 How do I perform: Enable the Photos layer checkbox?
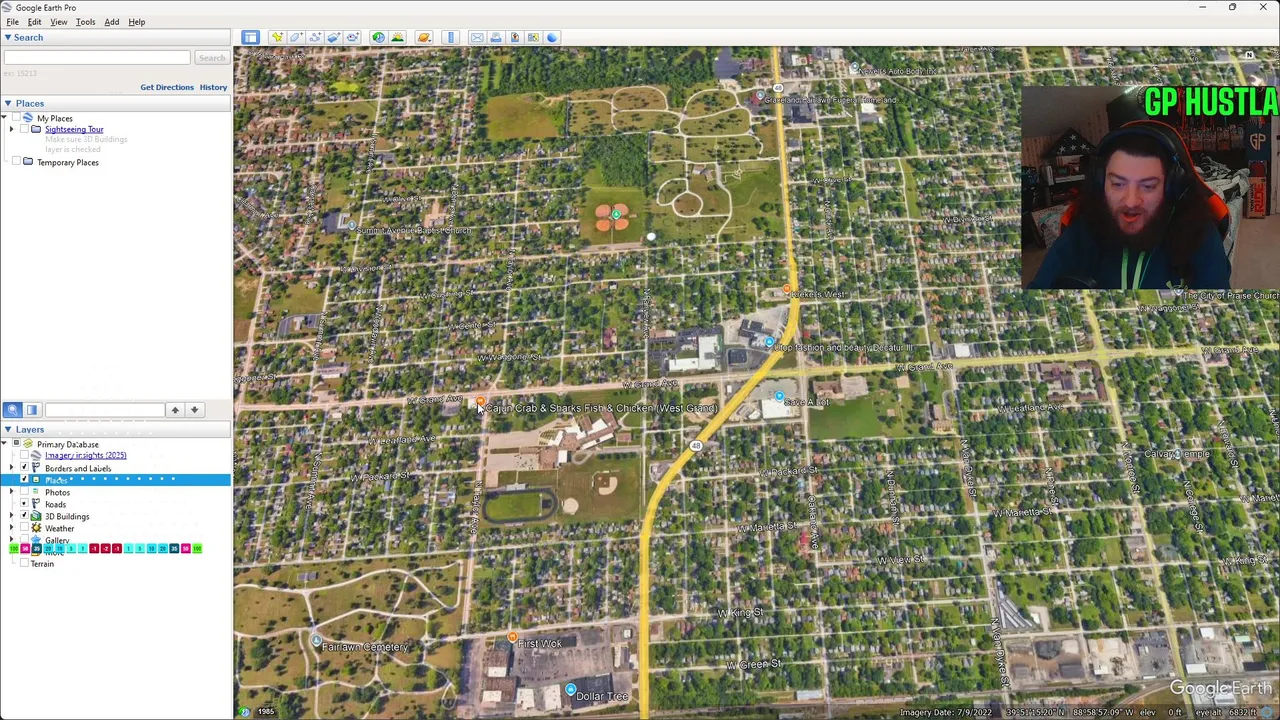pyautogui.click(x=24, y=492)
